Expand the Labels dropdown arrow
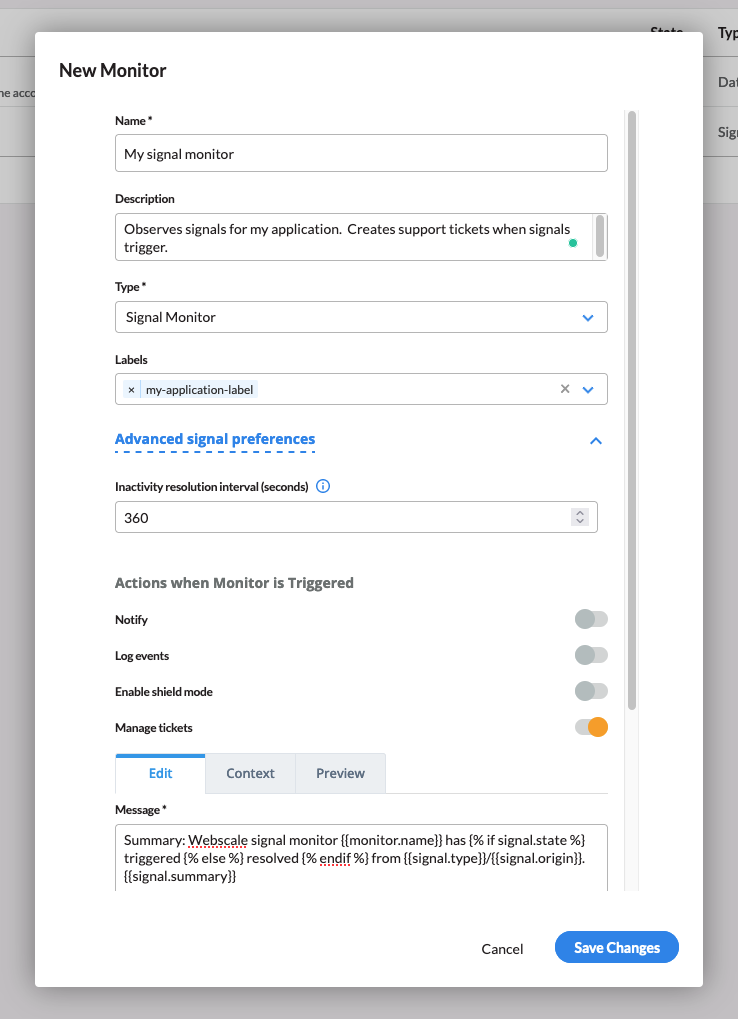This screenshot has width=738, height=1019. (x=588, y=389)
